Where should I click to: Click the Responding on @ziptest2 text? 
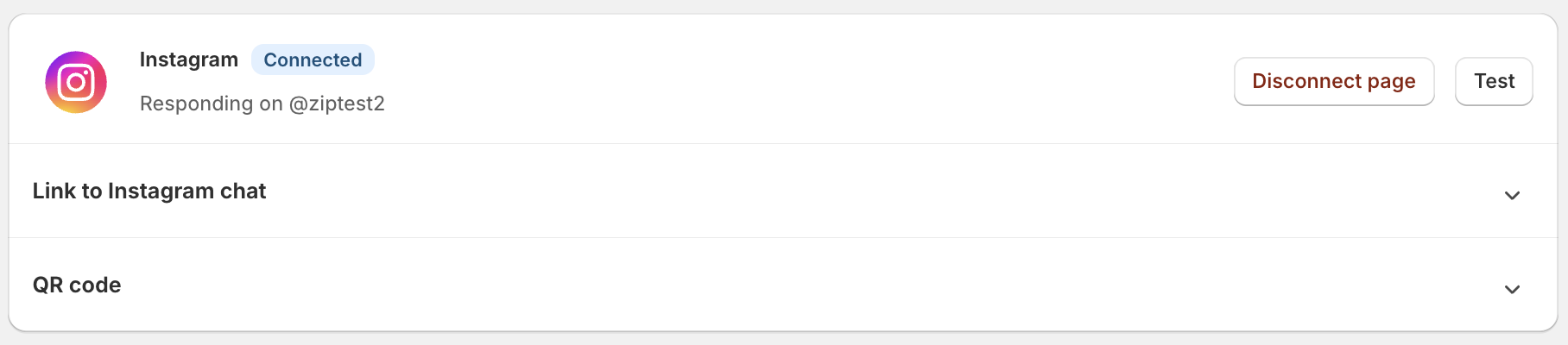point(262,103)
